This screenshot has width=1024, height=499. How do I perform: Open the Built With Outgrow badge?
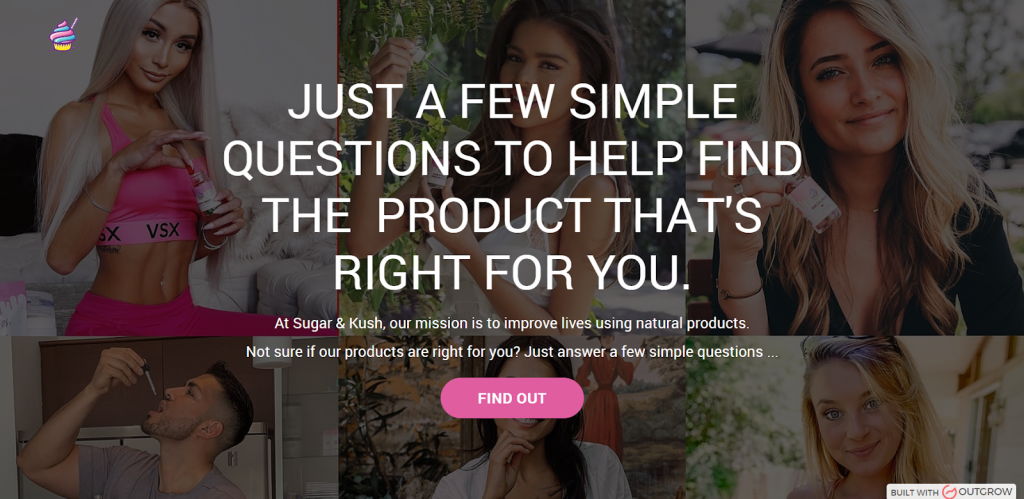952,491
